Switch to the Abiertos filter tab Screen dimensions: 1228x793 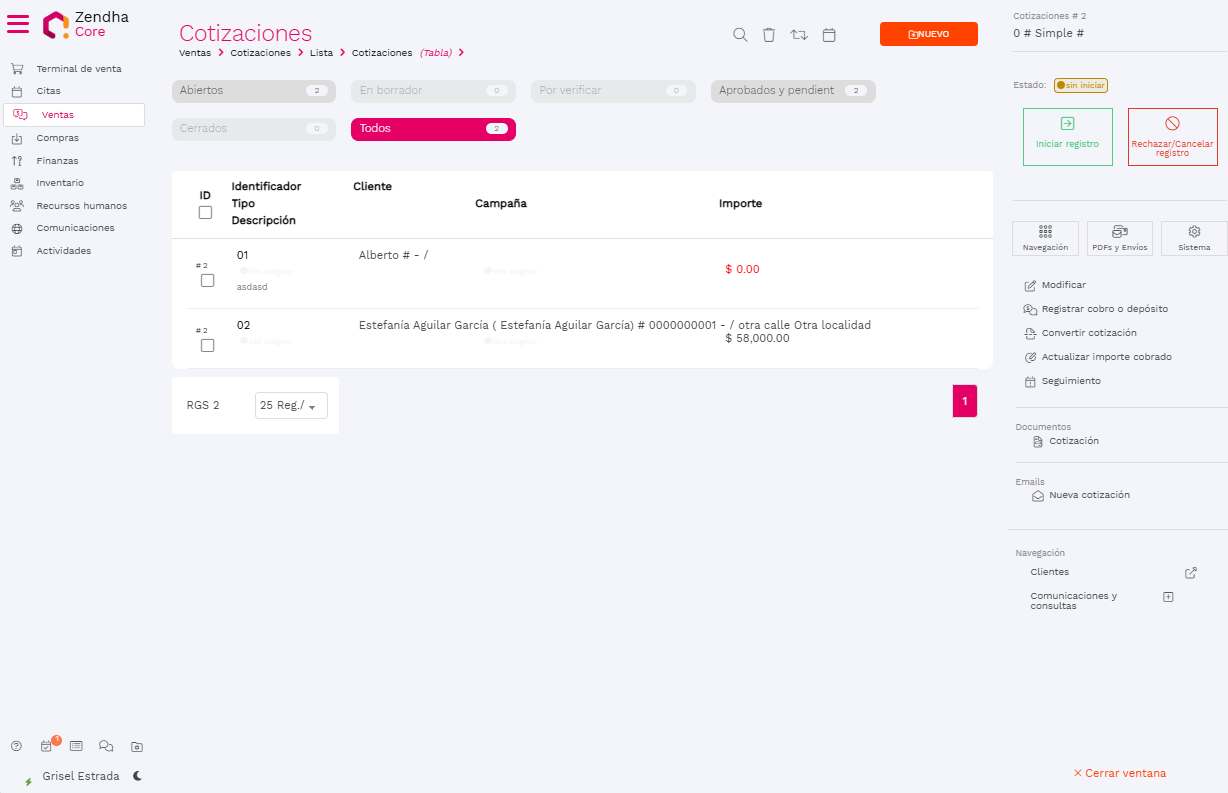click(x=254, y=91)
